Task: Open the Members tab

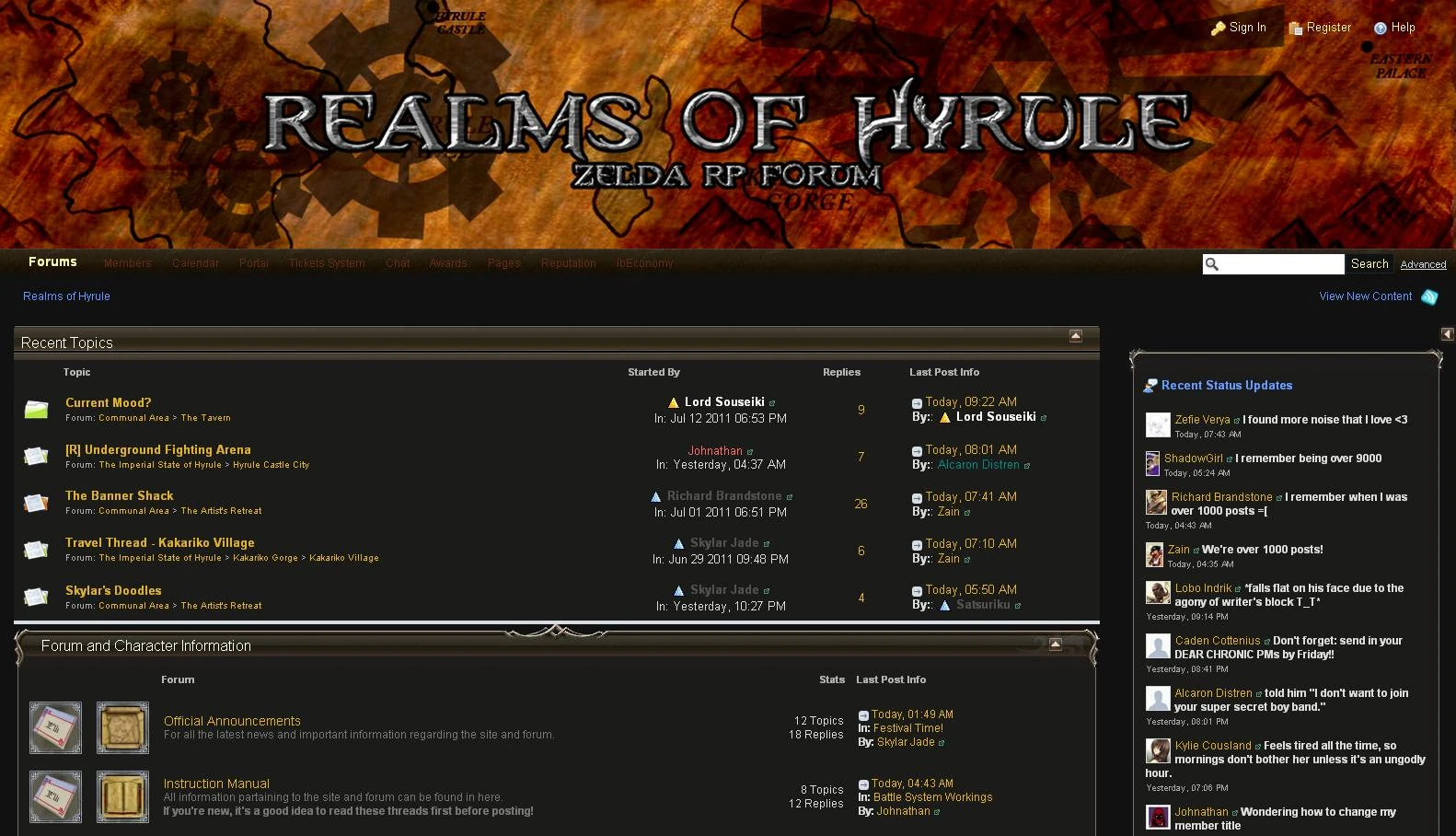Action: click(128, 263)
